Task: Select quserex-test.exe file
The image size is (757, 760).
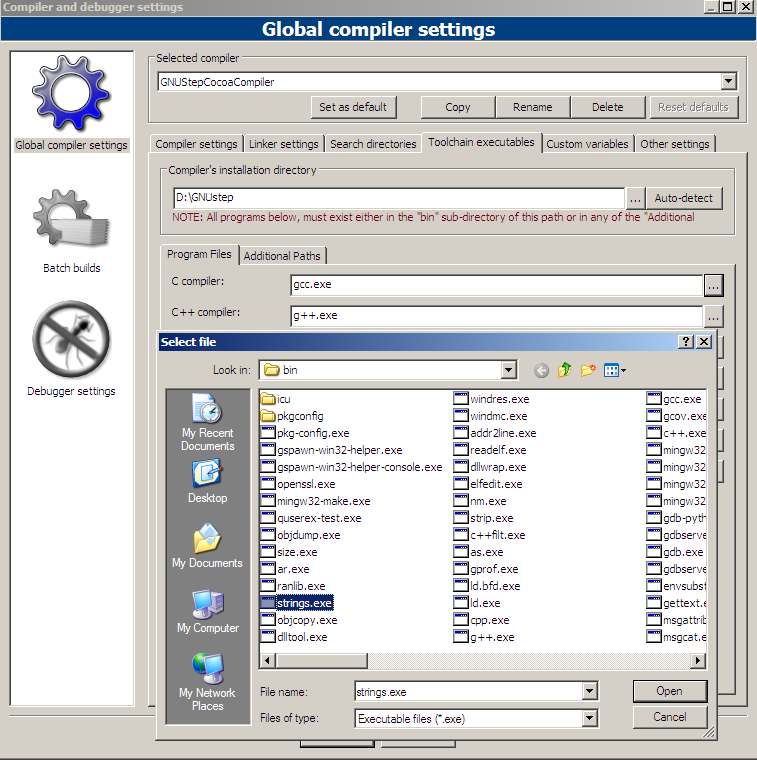Action: pos(311,518)
